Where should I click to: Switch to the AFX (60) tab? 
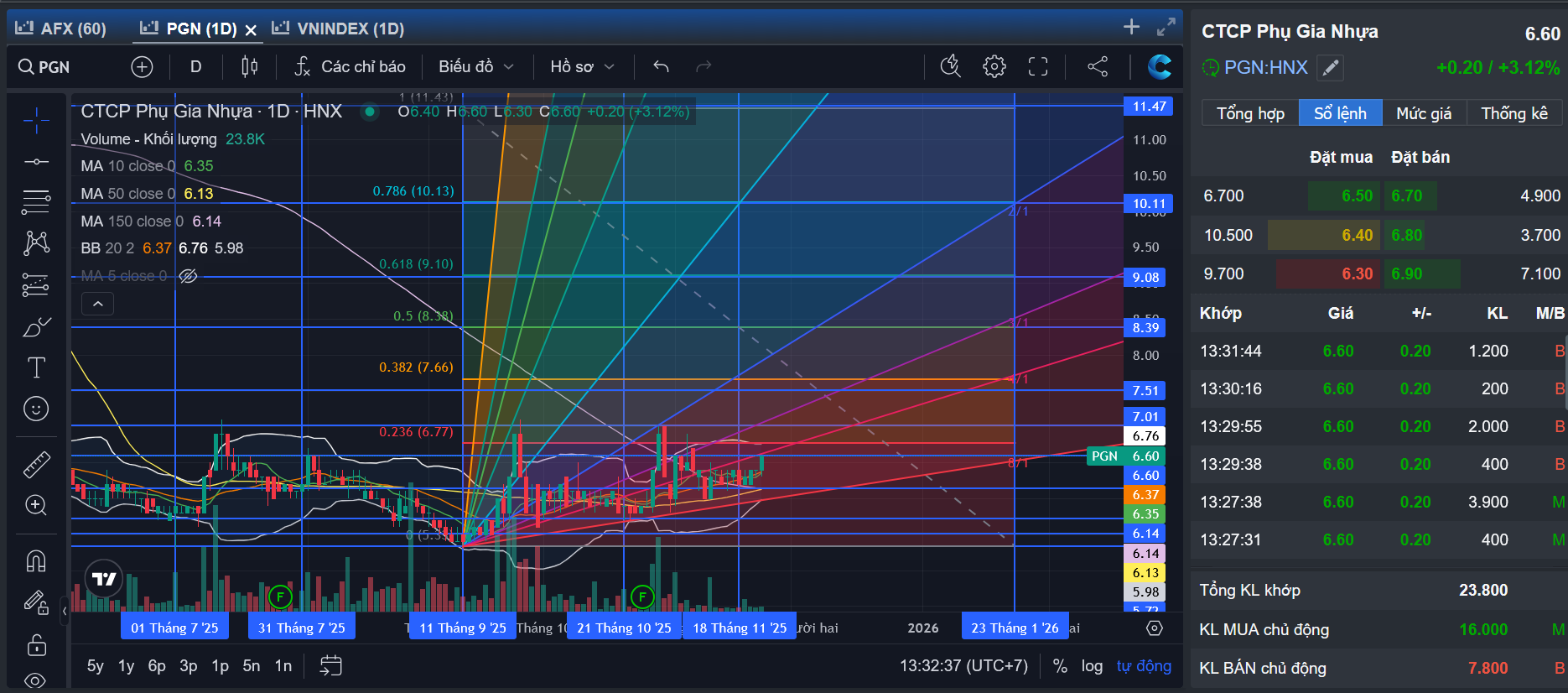61,29
